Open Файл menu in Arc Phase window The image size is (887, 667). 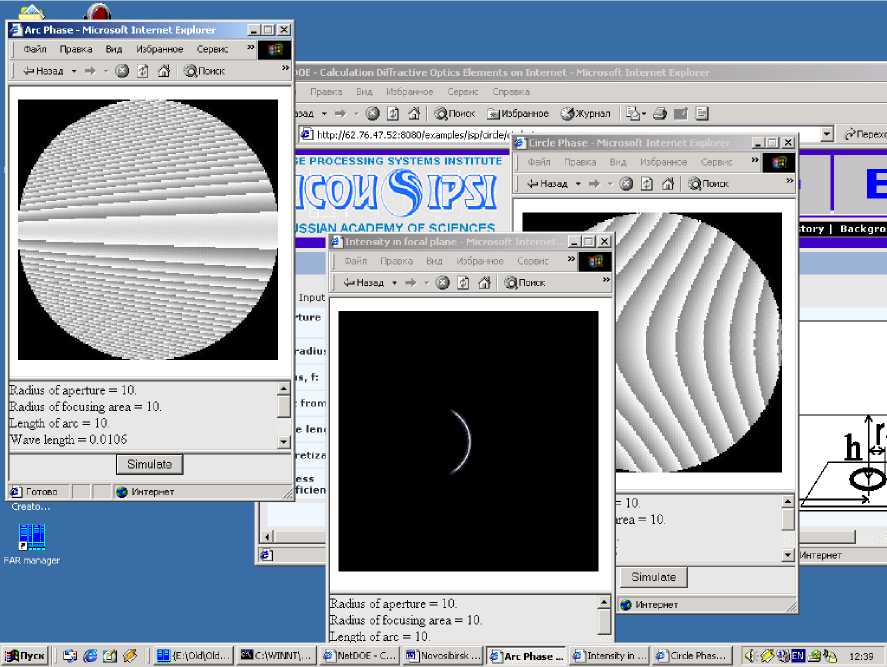tap(35, 49)
